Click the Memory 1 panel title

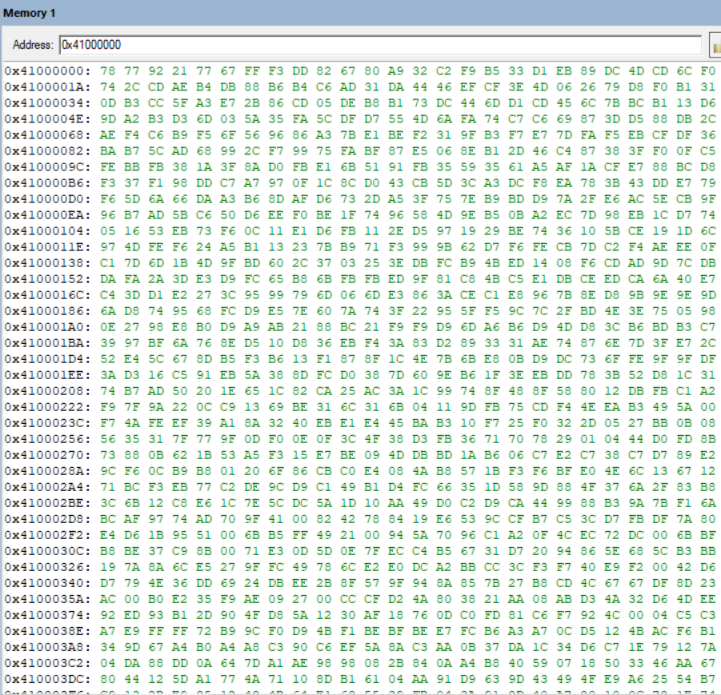(x=29, y=13)
